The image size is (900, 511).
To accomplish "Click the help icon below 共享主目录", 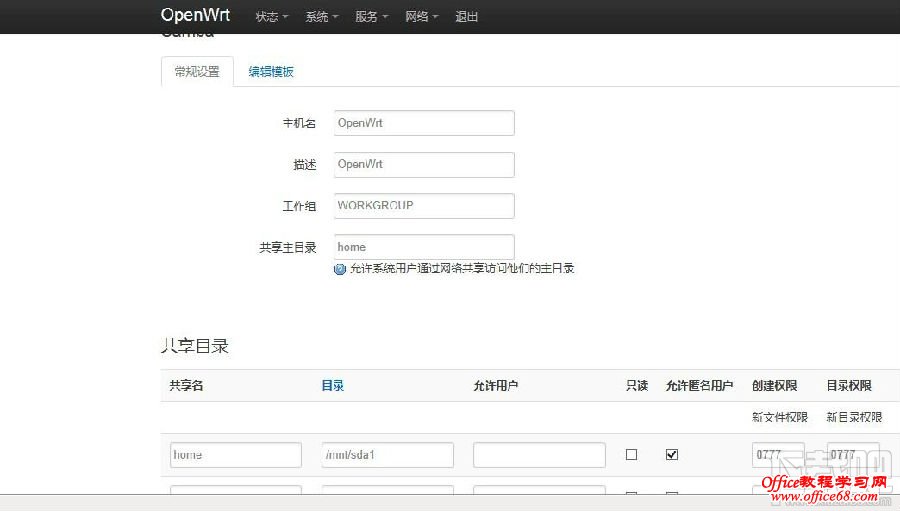I will (340, 269).
